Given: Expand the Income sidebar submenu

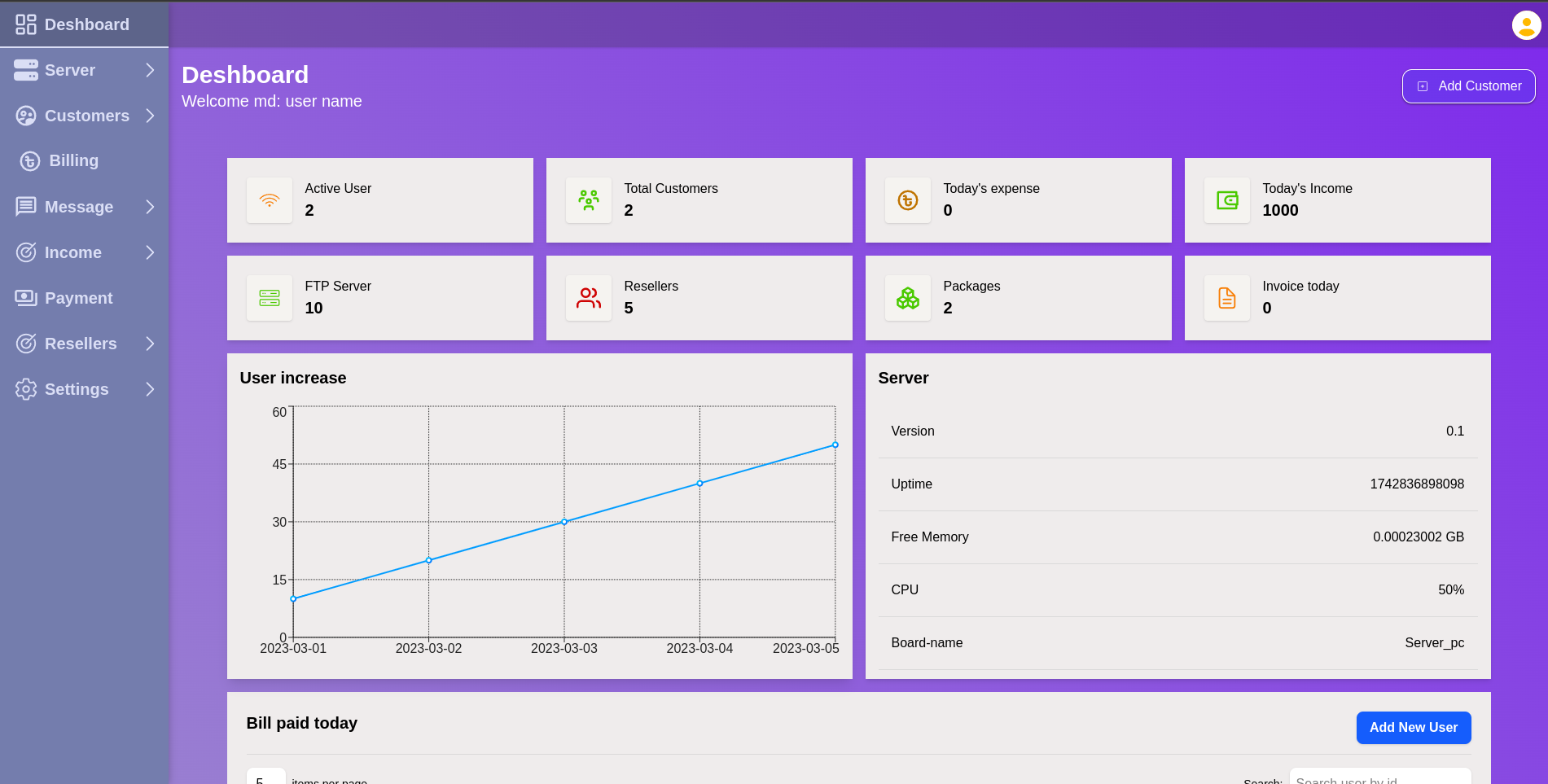Looking at the screenshot, I should tap(150, 252).
